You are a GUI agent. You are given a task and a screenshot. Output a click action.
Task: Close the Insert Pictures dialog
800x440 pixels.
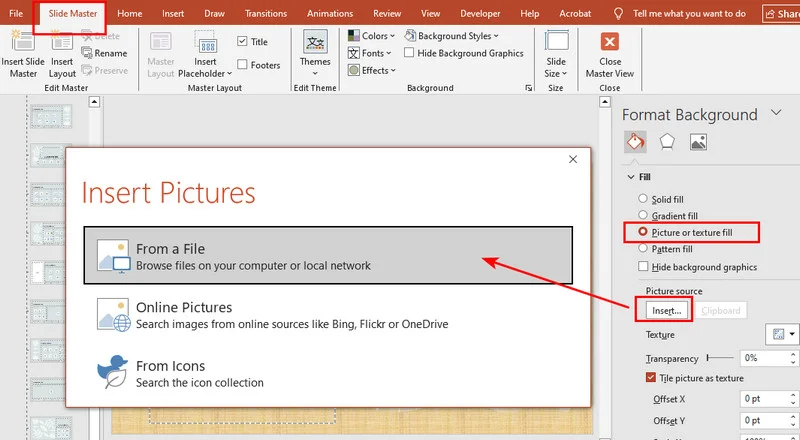click(x=573, y=159)
